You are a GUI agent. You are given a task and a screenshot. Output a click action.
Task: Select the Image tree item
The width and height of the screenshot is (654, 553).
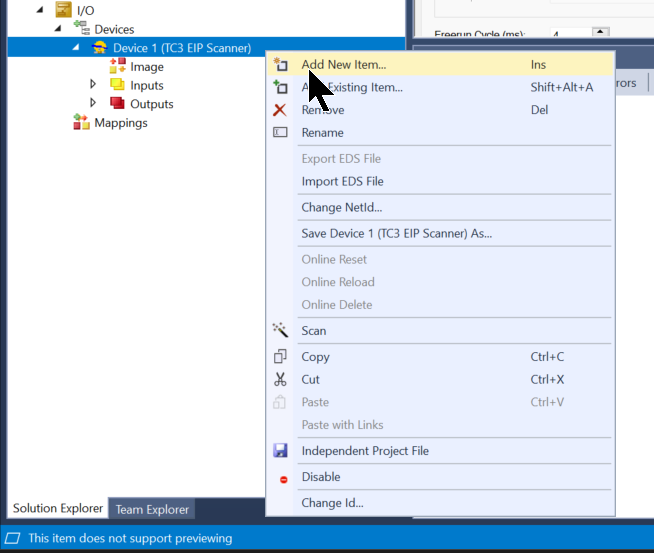tap(146, 67)
